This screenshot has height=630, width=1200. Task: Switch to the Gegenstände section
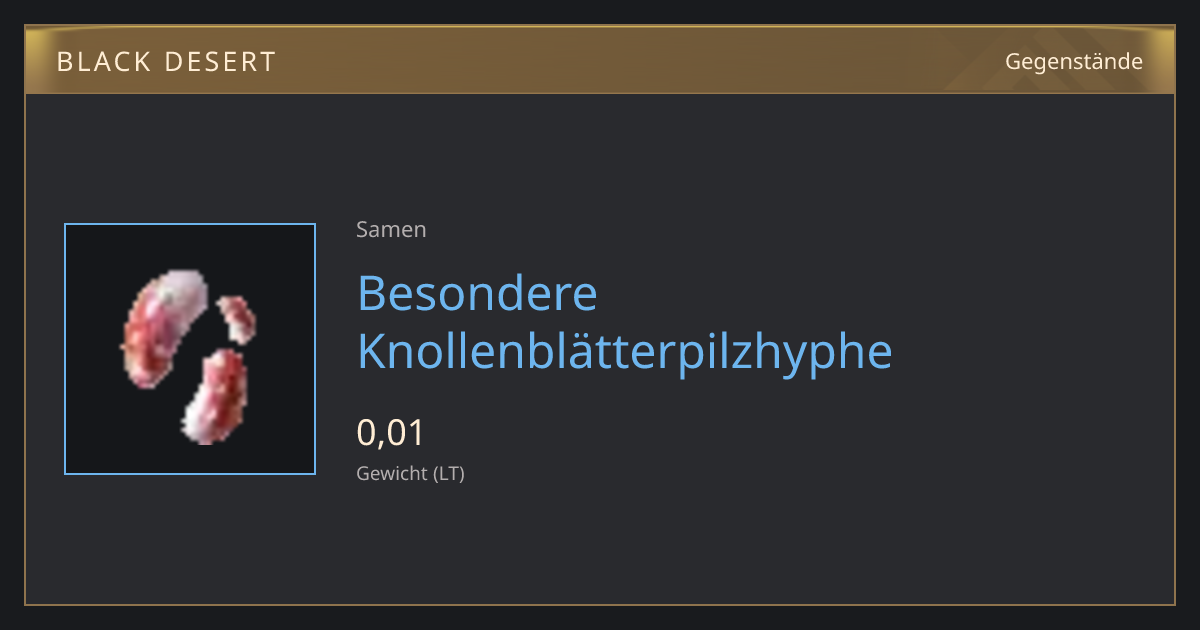(1074, 62)
